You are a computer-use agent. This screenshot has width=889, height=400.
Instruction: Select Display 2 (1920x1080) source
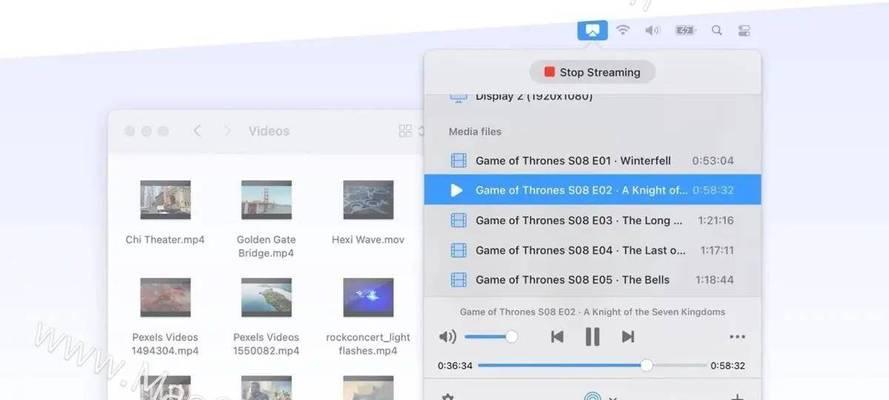pyautogui.click(x=592, y=97)
